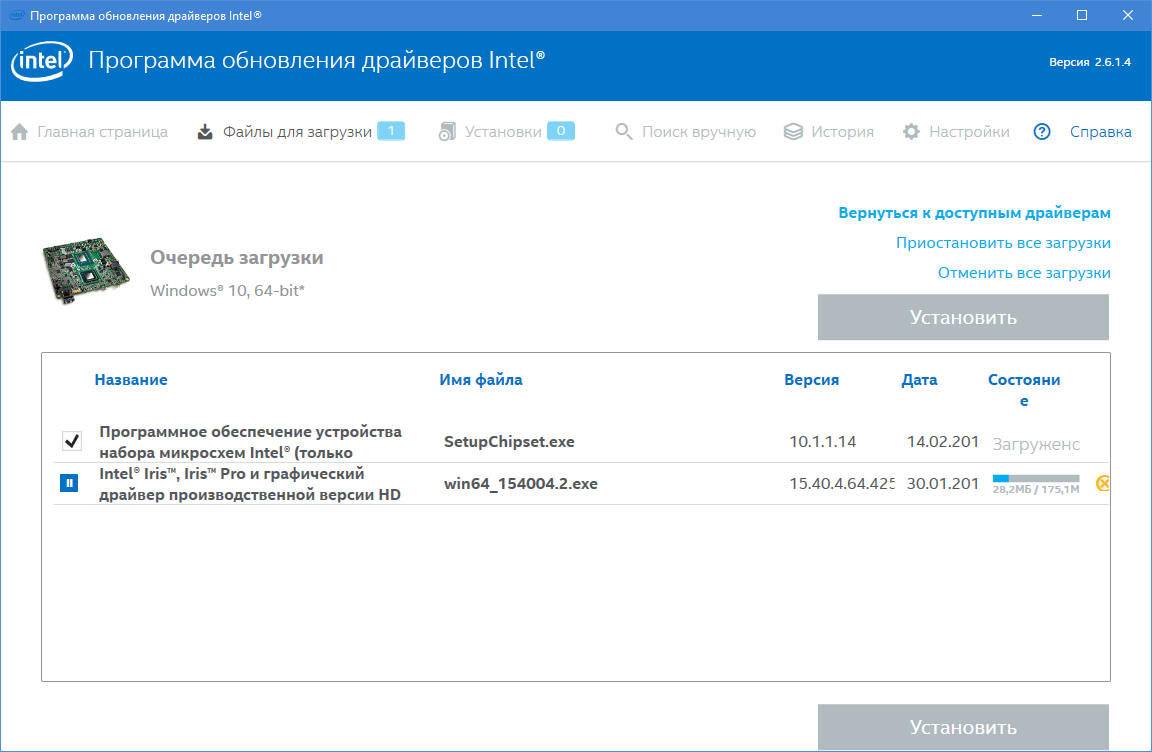This screenshot has width=1152, height=752.
Task: Click the Очередь загрузки heading
Action: [x=237, y=258]
